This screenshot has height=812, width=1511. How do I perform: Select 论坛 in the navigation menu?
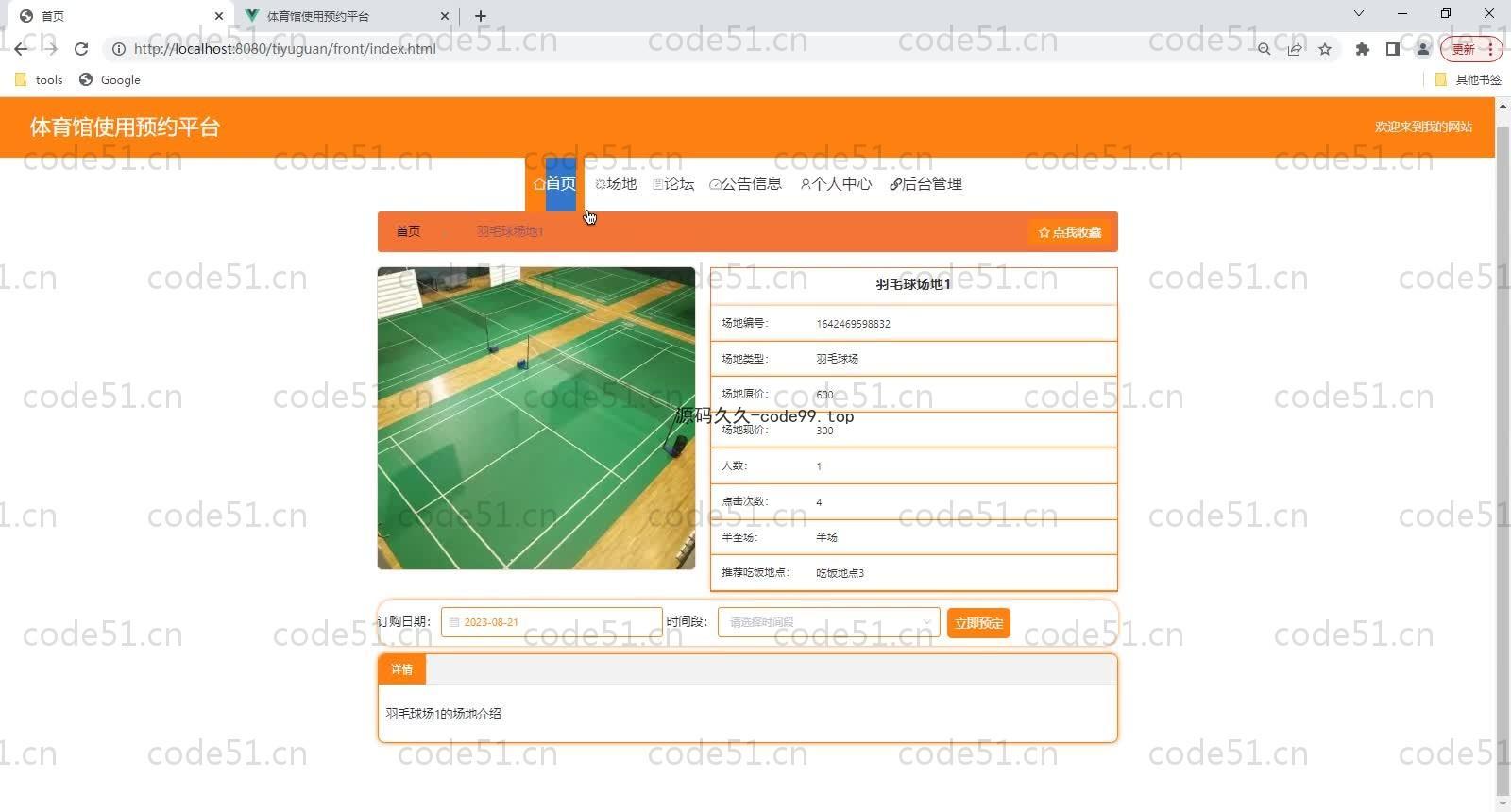point(673,184)
